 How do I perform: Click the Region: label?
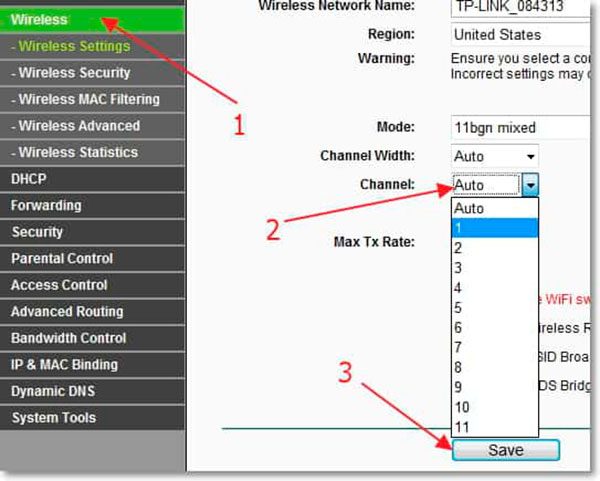[x=391, y=34]
